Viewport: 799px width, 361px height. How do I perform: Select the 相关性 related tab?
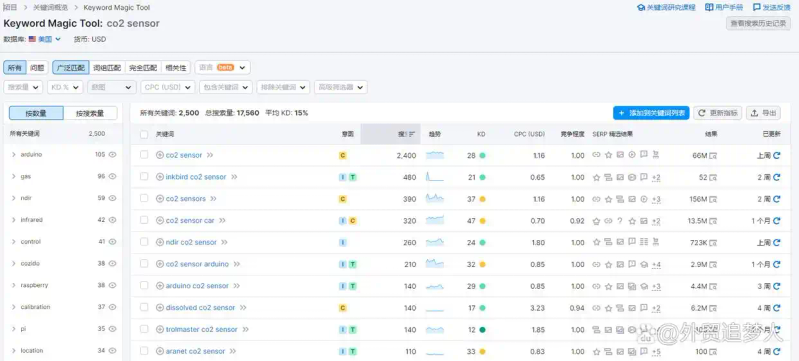pyautogui.click(x=176, y=67)
